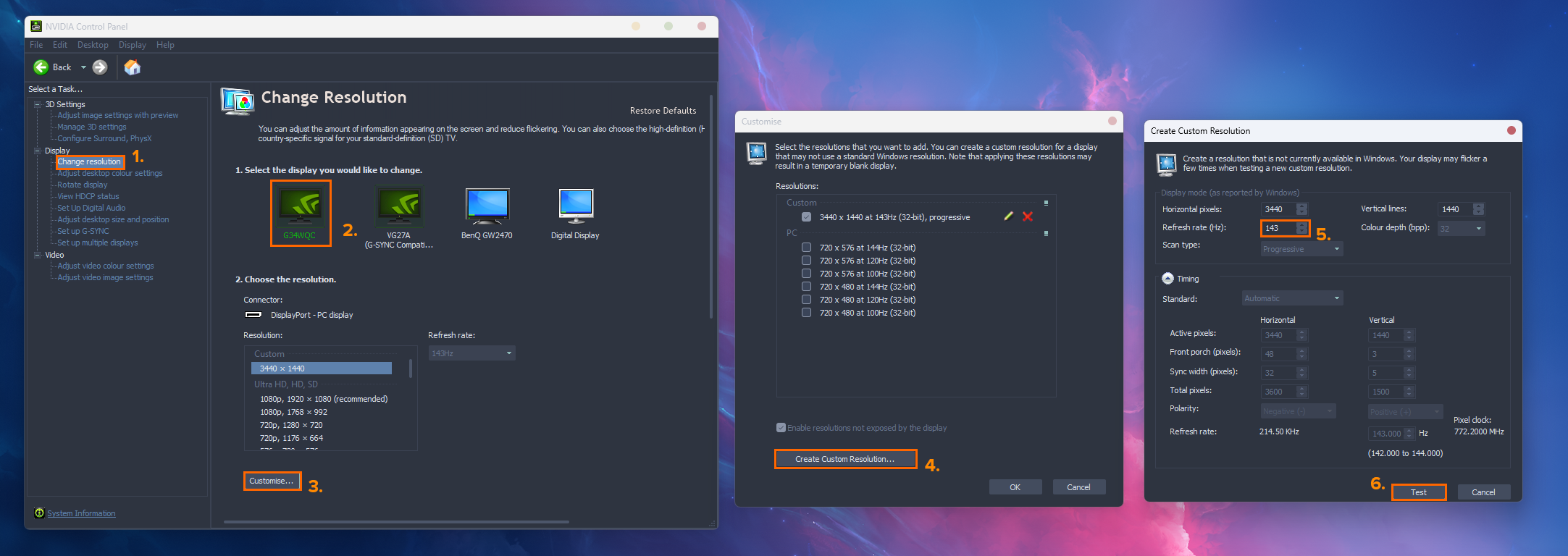Image resolution: width=1568 pixels, height=556 pixels.
Task: Open Back button history dropdown arrow
Action: click(x=83, y=67)
